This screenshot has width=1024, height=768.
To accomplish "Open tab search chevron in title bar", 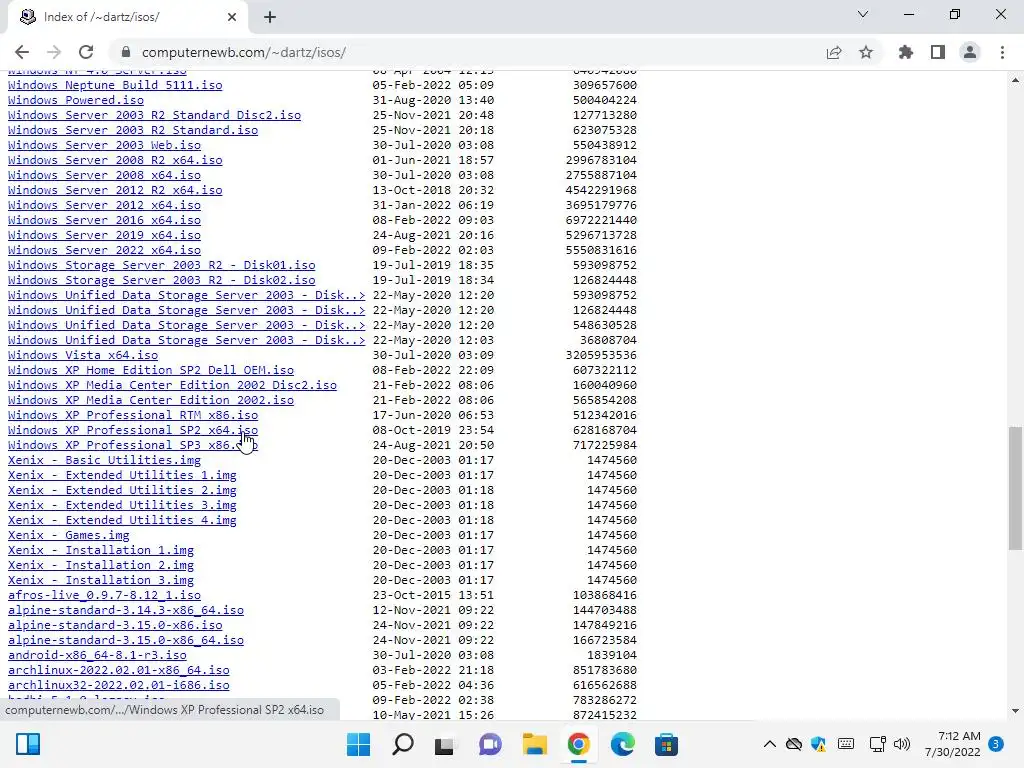I will pos(863,14).
